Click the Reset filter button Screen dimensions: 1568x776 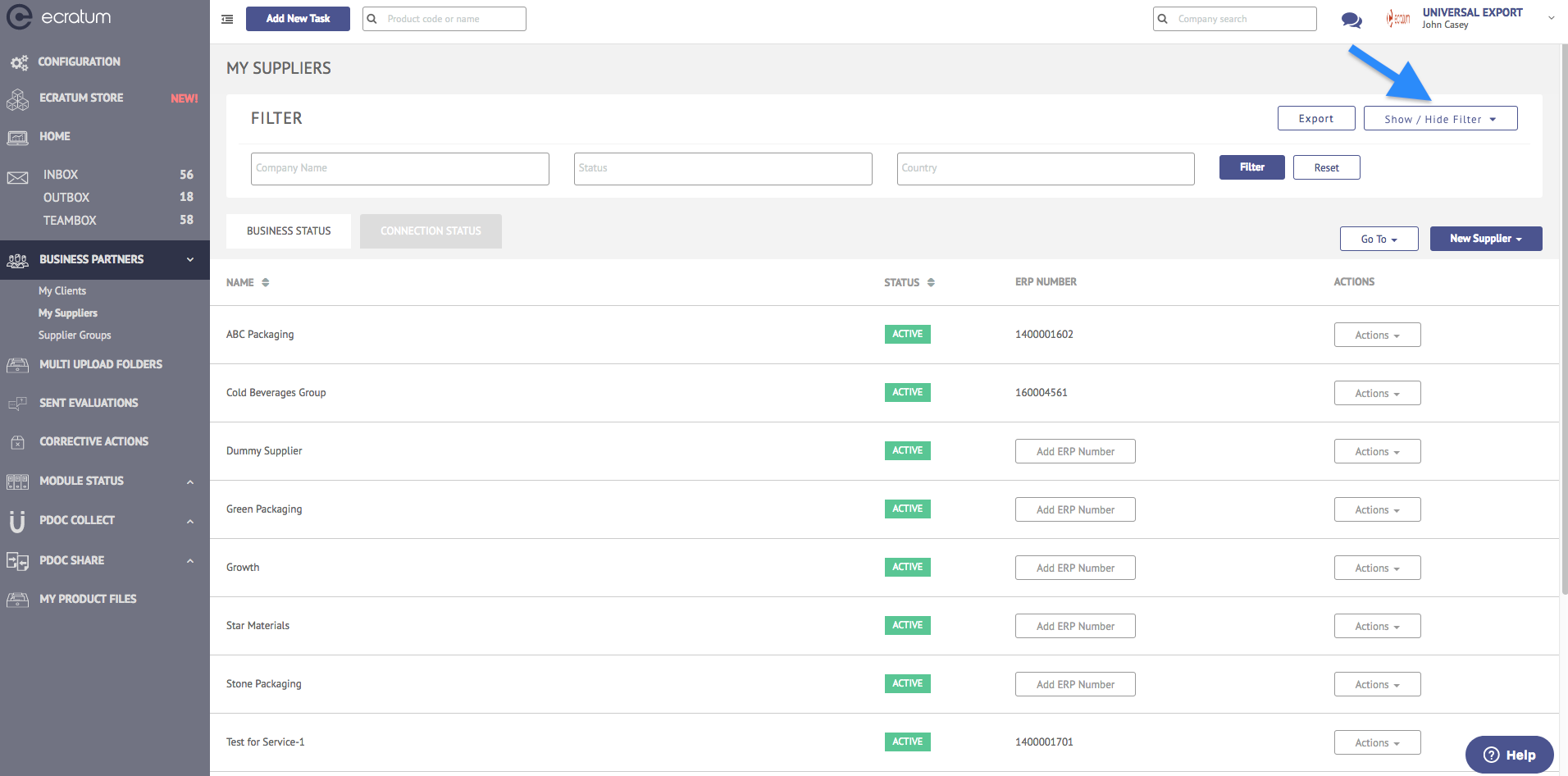tap(1326, 167)
